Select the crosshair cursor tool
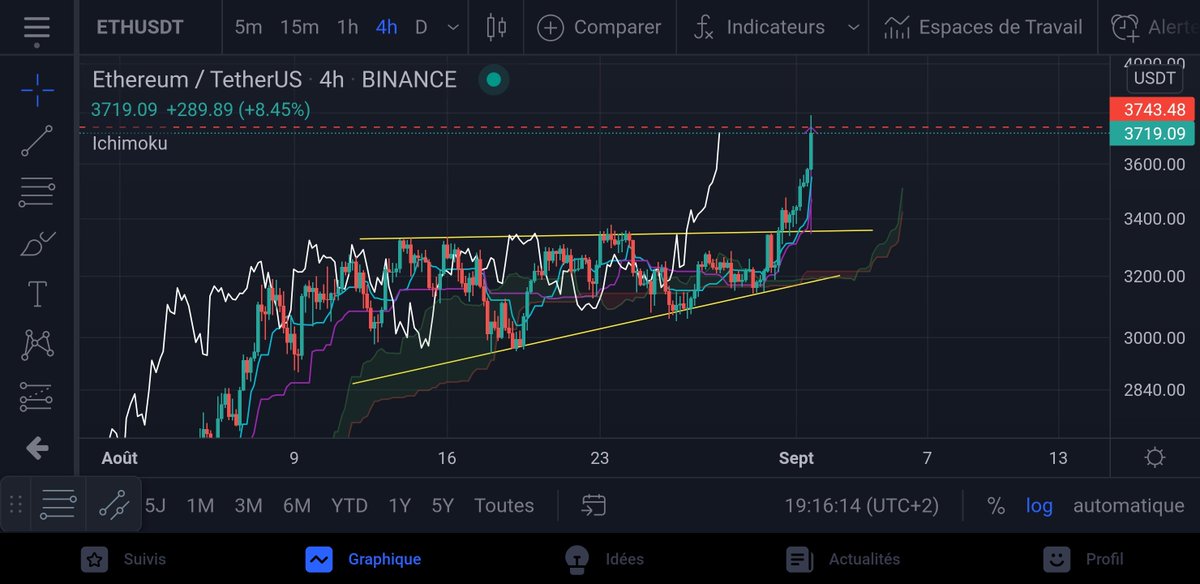 pyautogui.click(x=37, y=91)
